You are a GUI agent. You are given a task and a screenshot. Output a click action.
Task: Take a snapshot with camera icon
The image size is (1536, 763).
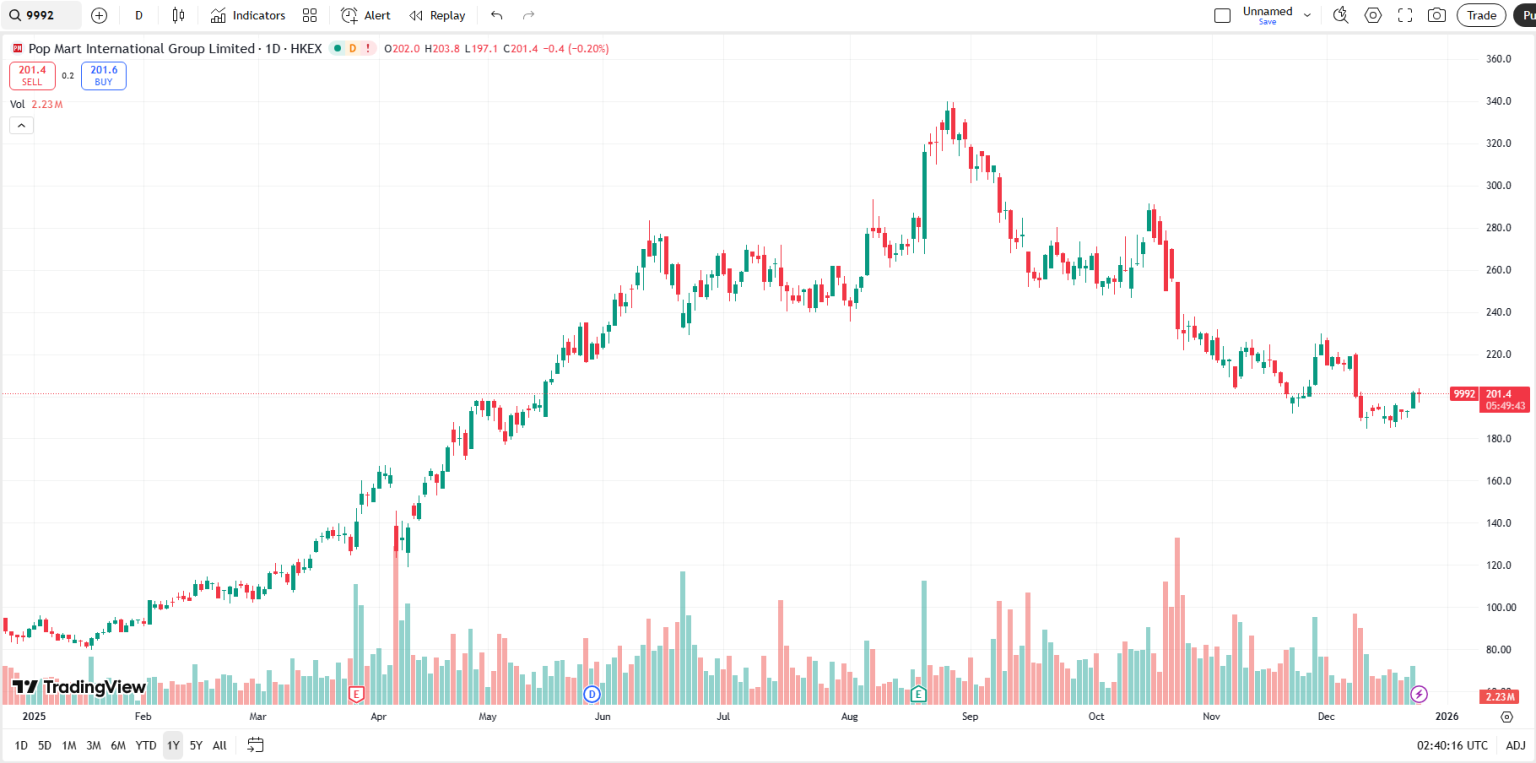click(x=1437, y=15)
